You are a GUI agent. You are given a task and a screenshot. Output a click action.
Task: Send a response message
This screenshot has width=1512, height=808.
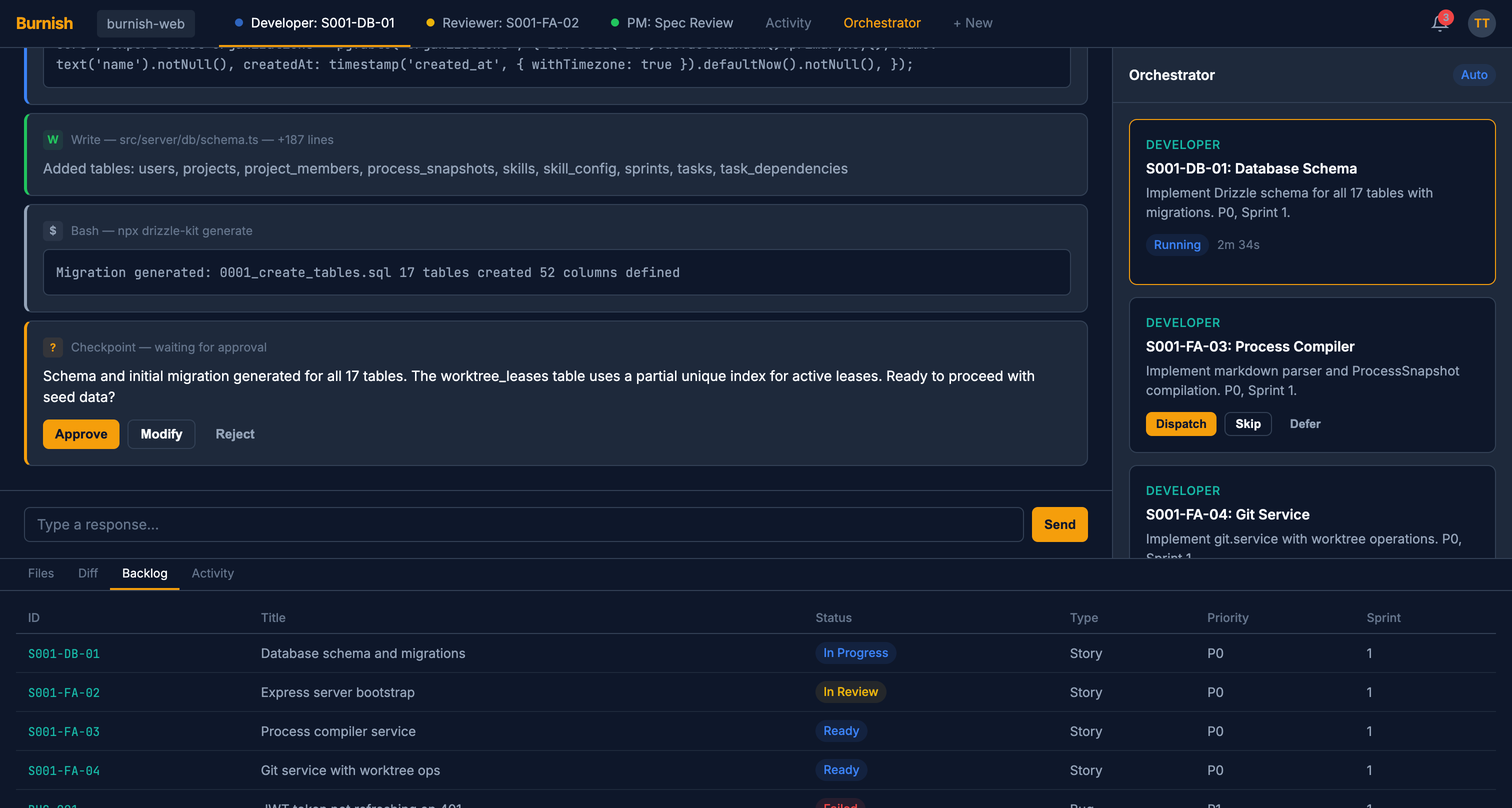[x=1059, y=524]
